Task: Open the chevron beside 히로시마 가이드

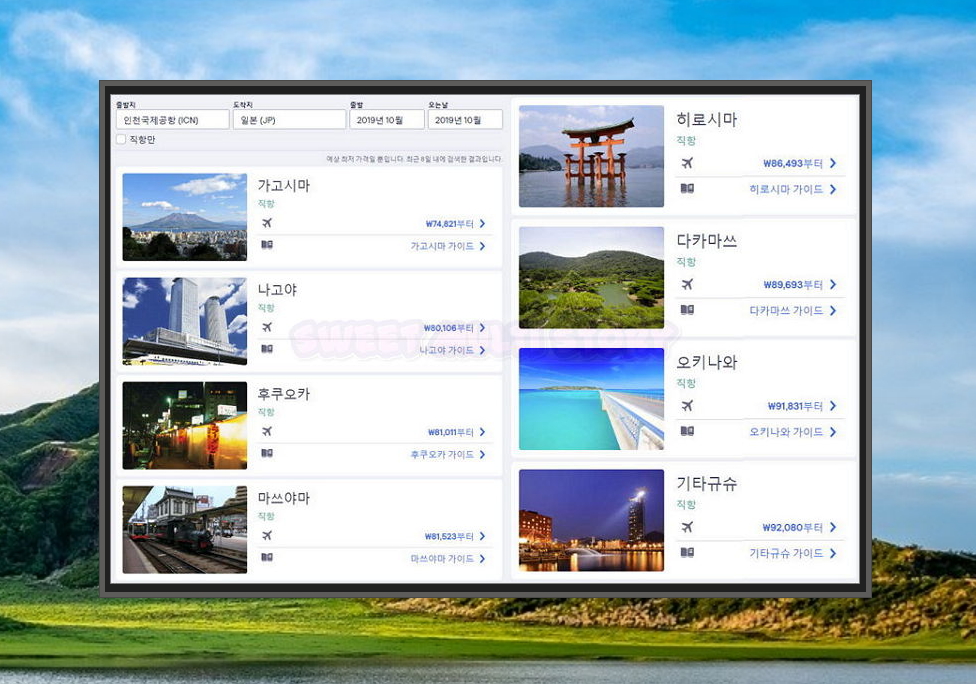Action: click(x=833, y=189)
